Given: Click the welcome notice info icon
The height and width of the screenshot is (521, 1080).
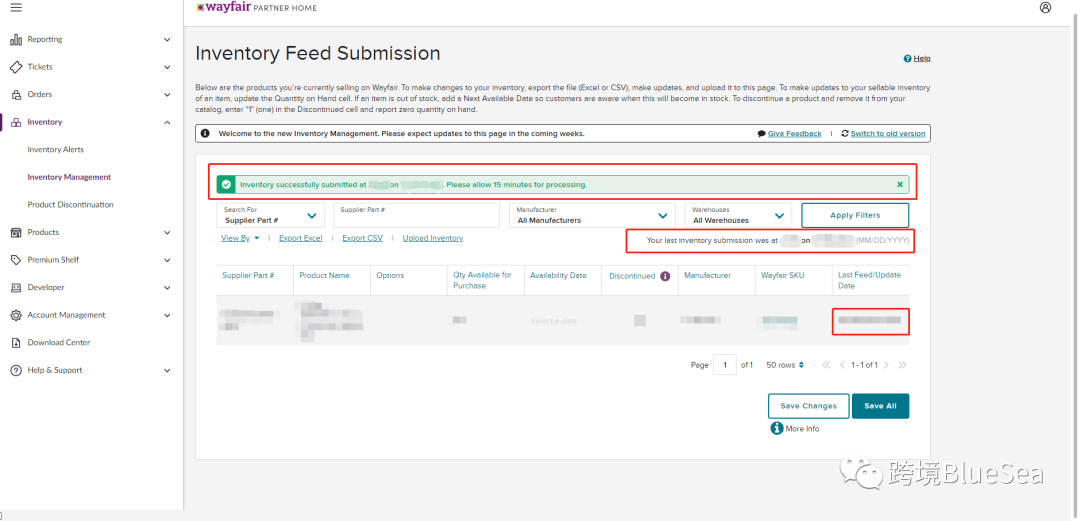Looking at the screenshot, I should point(205,134).
